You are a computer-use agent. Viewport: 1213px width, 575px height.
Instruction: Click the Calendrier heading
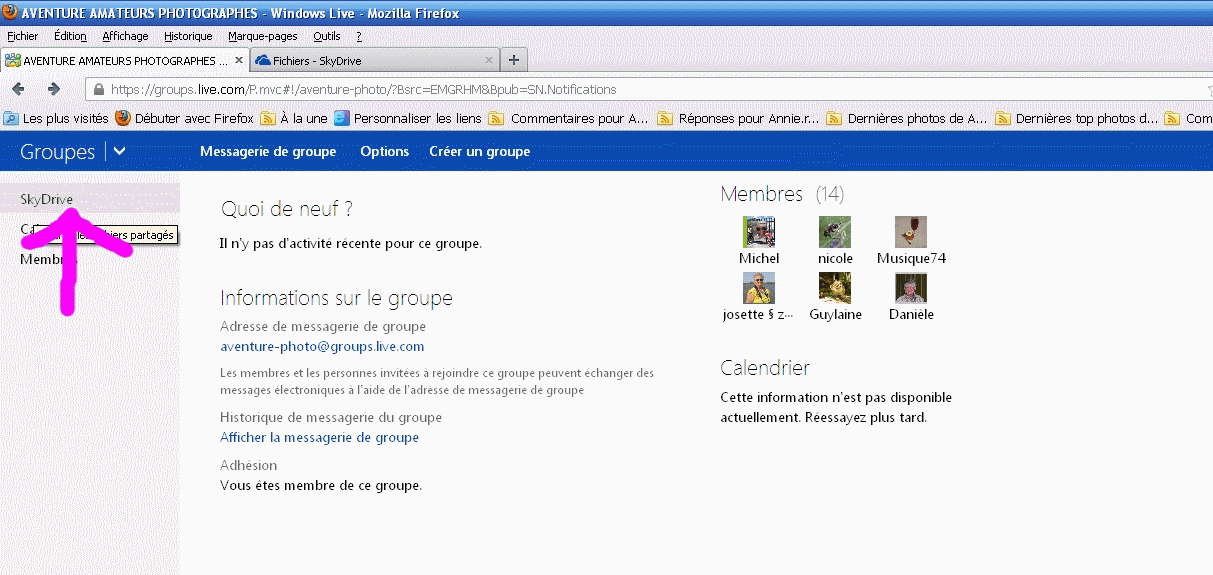[x=765, y=368]
